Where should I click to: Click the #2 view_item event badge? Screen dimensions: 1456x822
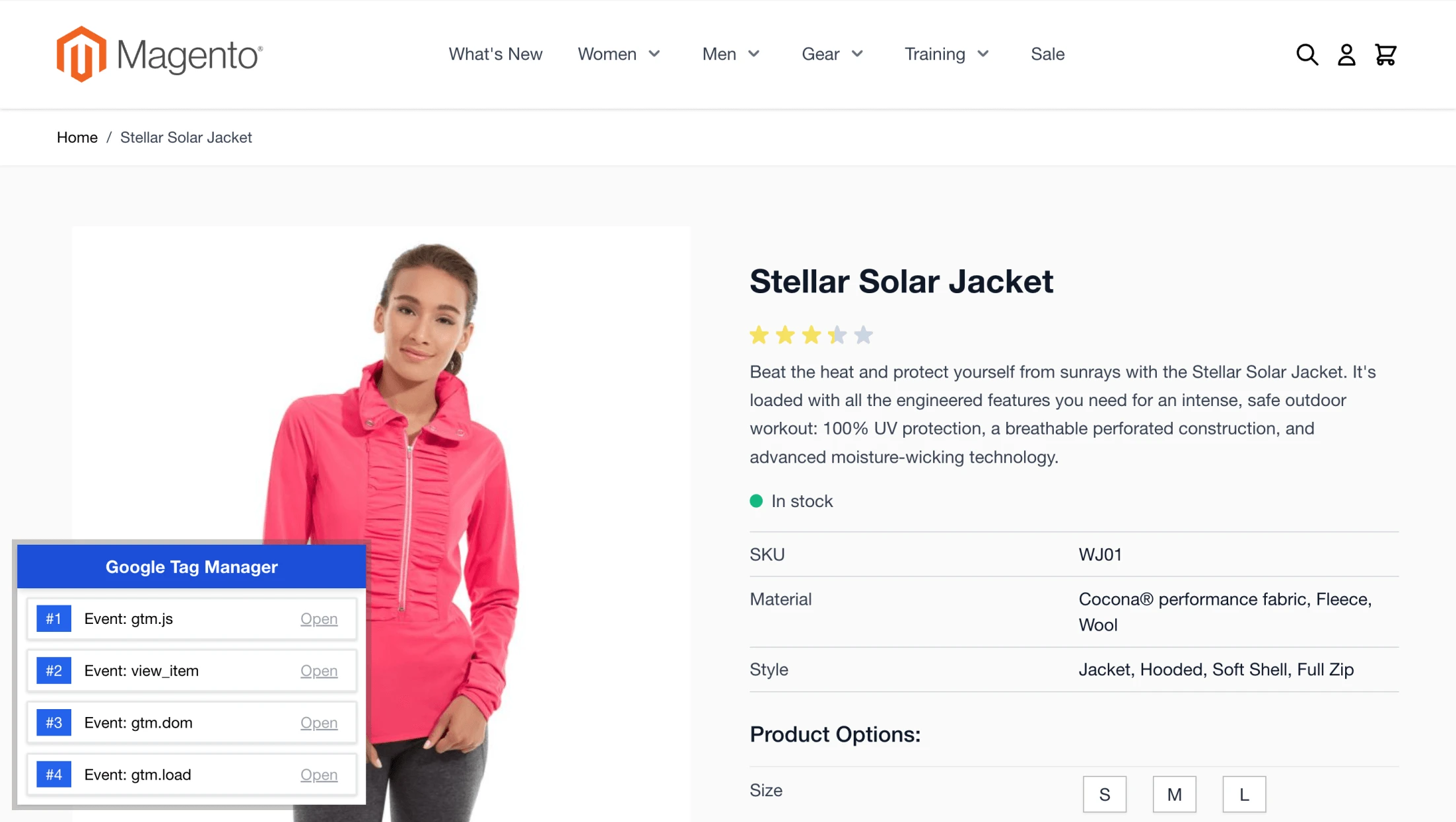(53, 671)
